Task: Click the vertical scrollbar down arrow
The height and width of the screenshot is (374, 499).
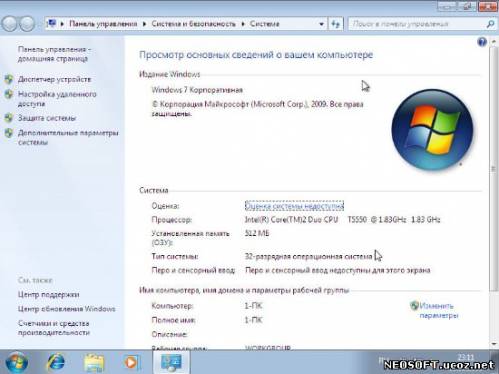Action: [494, 344]
